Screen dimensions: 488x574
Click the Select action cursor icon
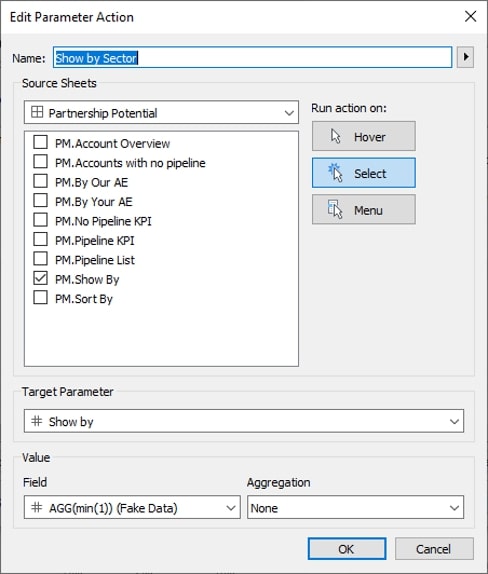pyautogui.click(x=335, y=173)
